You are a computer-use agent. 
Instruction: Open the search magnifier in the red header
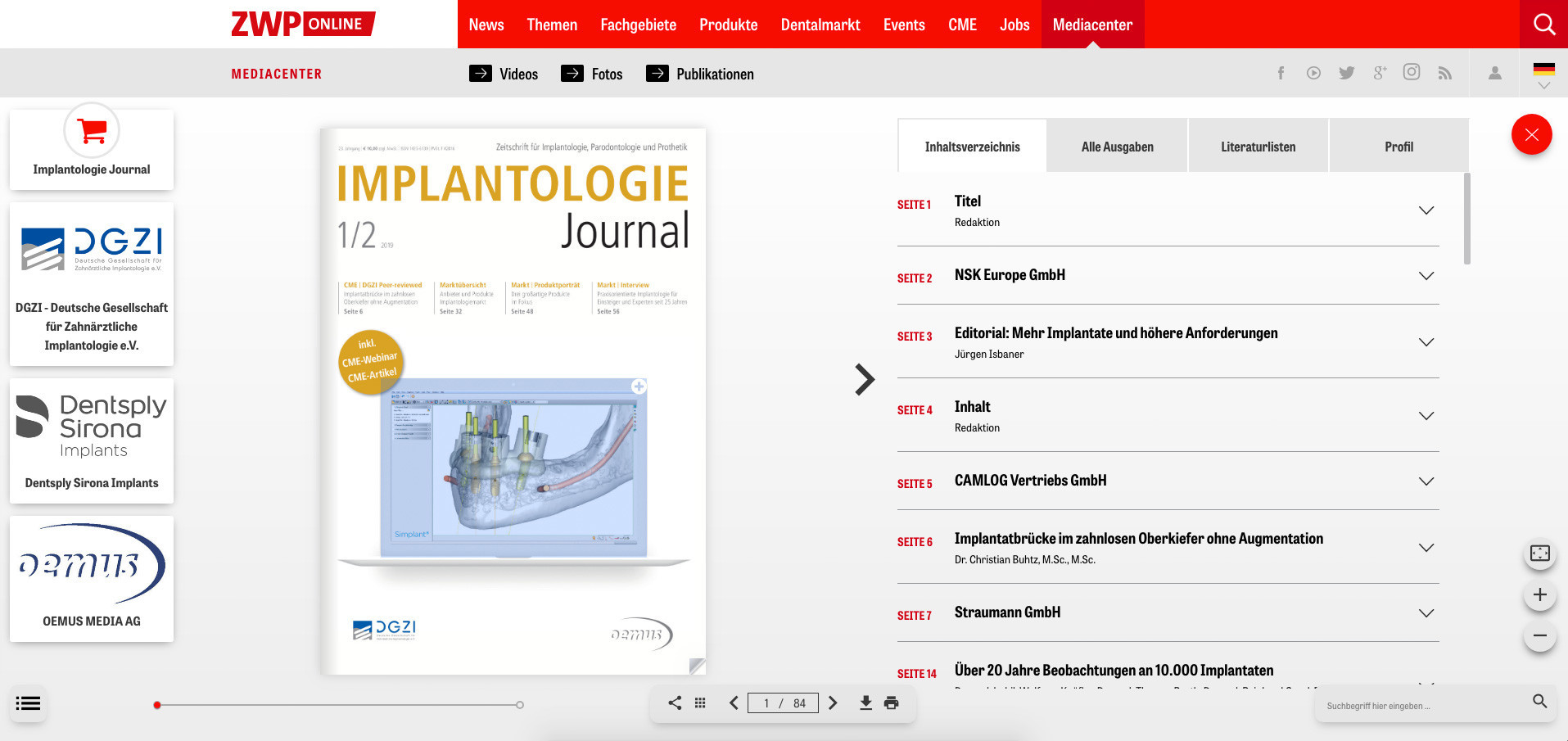tap(1543, 24)
